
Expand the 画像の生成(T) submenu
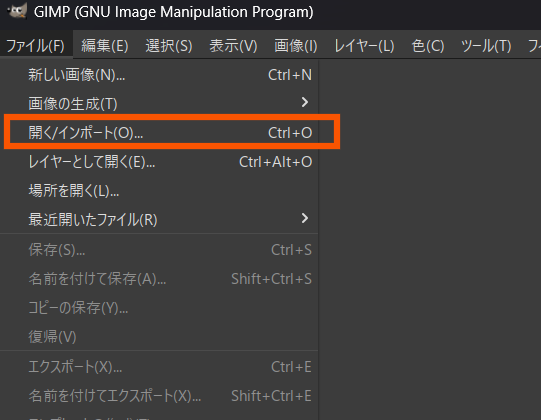point(159,104)
